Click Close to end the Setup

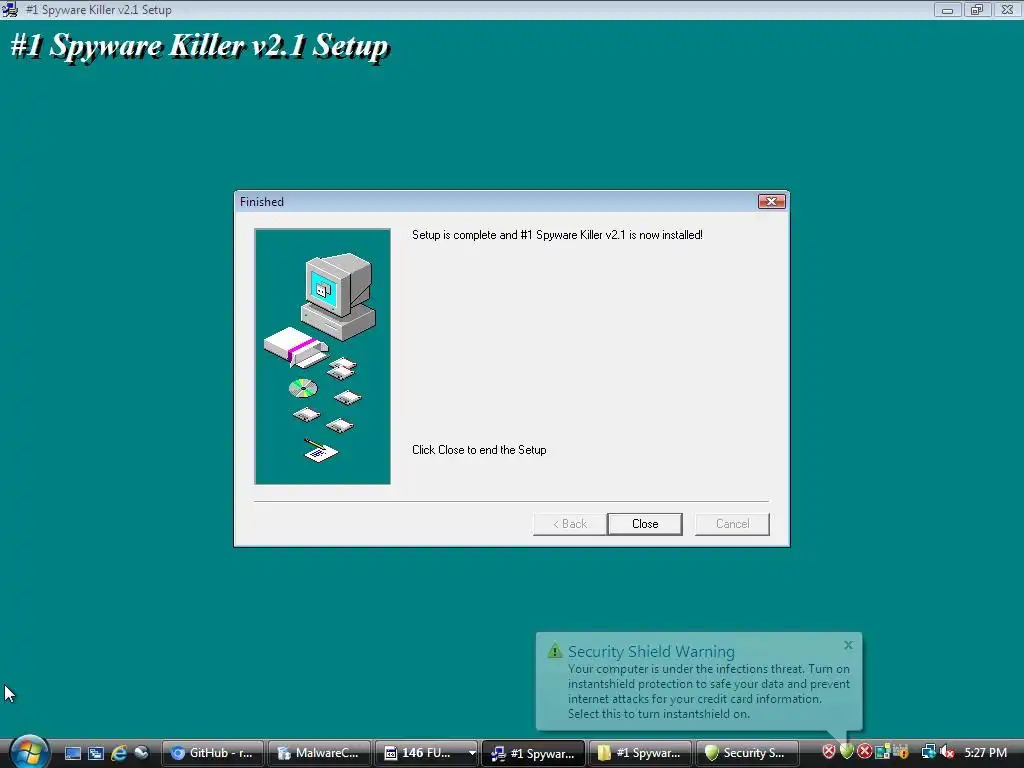(x=645, y=524)
